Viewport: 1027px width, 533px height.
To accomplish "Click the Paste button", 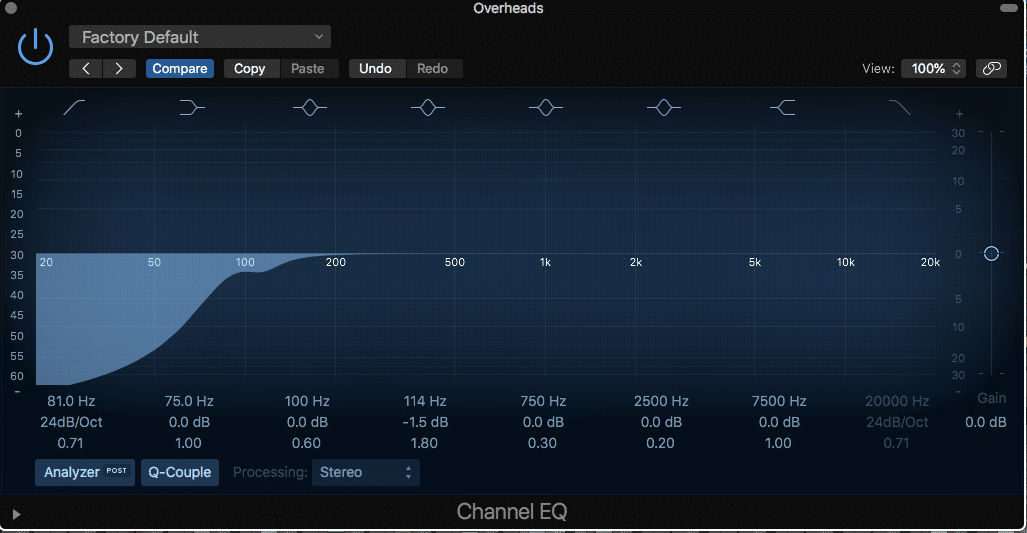I will point(308,69).
